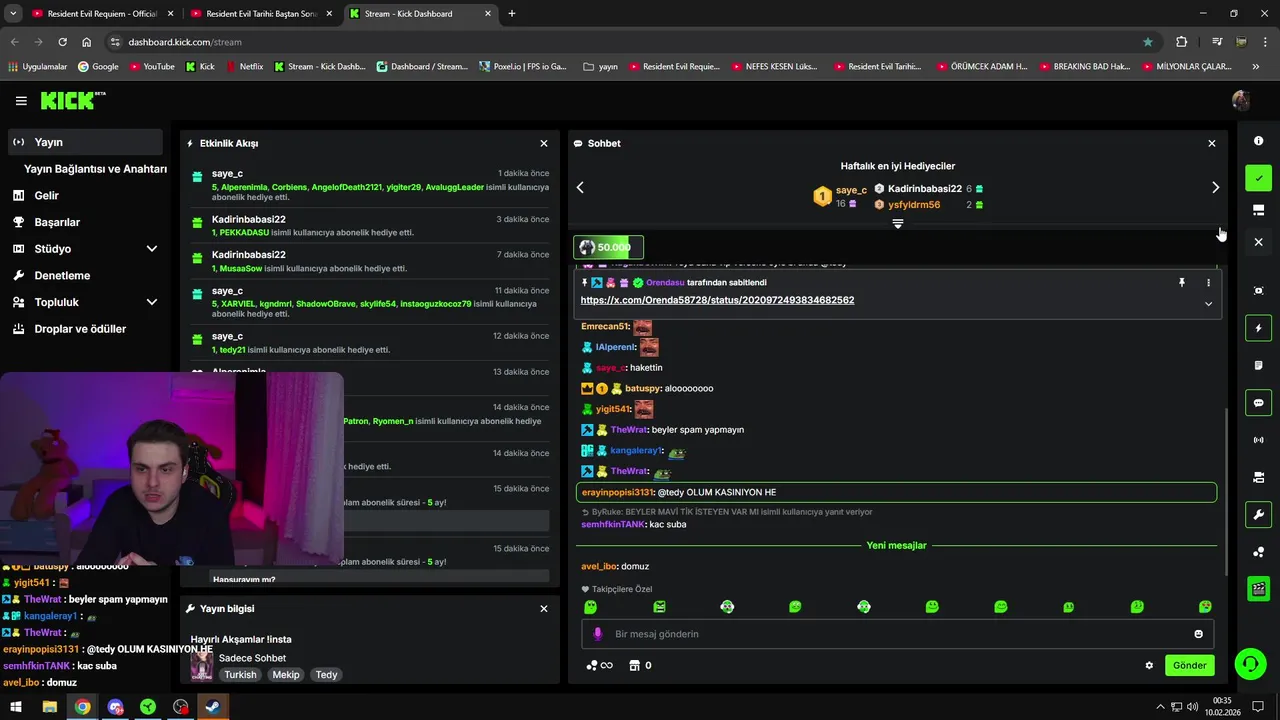Open the Netflix bookmark

click(244, 67)
